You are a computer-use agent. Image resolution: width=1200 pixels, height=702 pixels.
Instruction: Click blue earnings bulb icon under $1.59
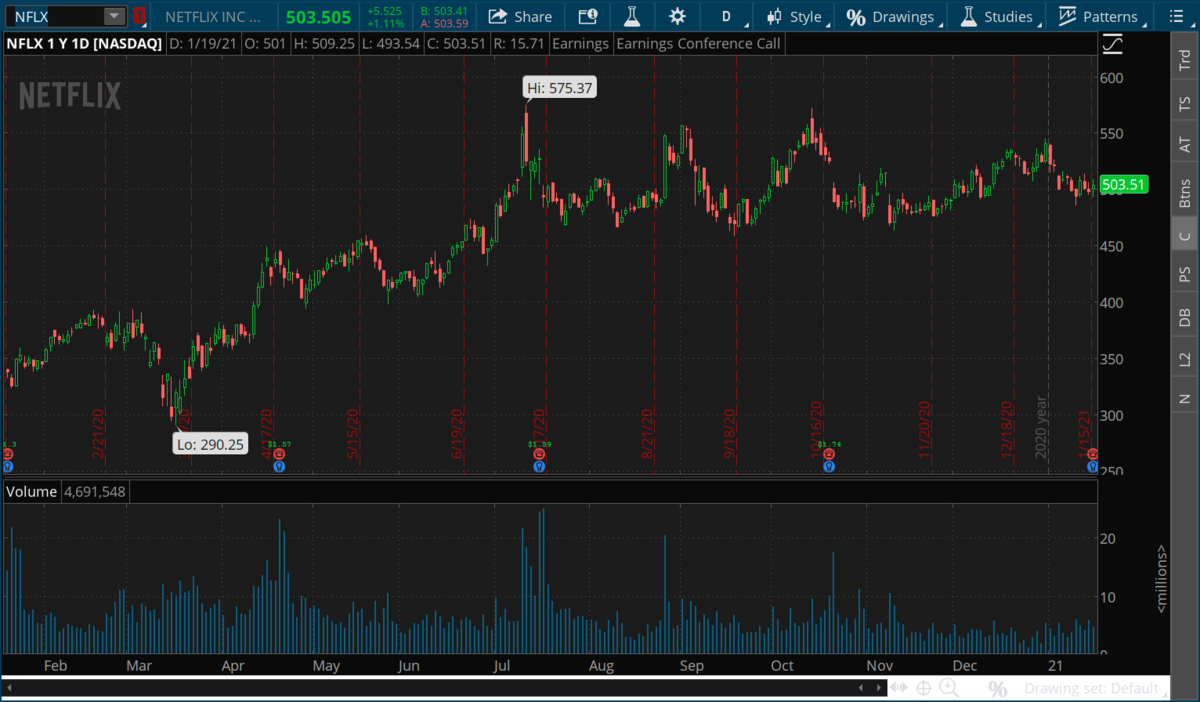[x=539, y=465]
